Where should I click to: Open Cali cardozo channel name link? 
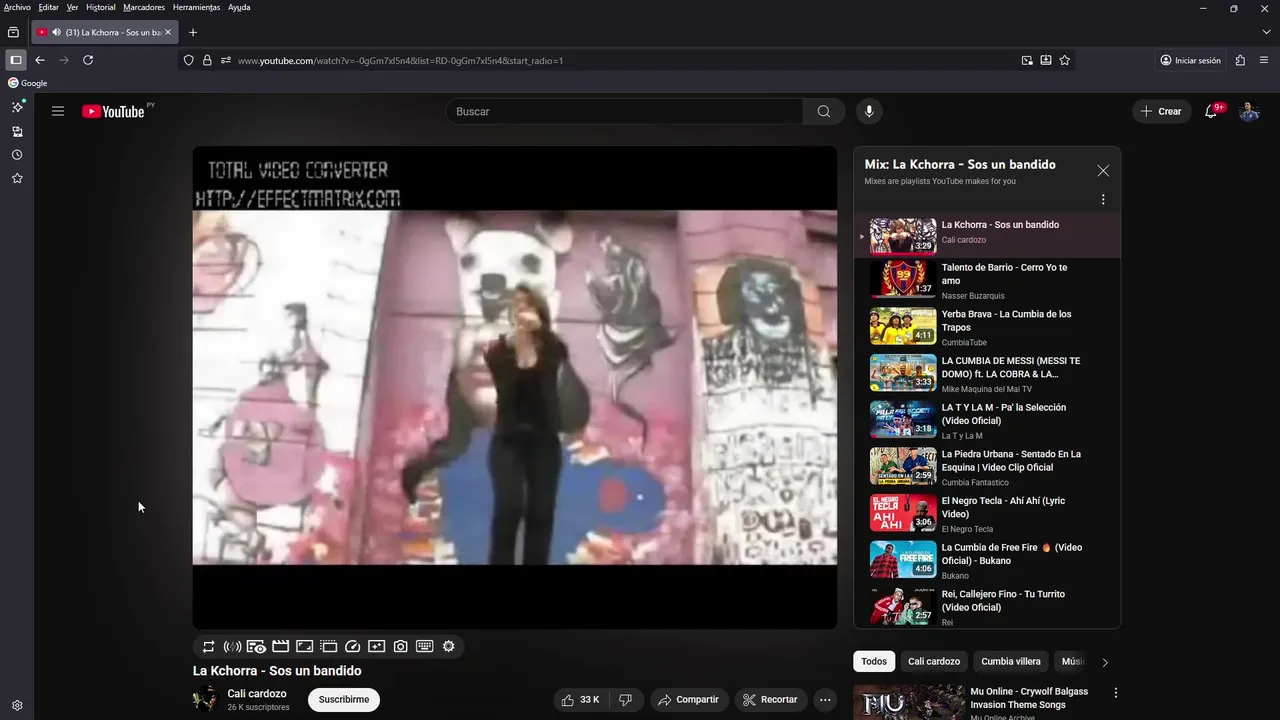[x=257, y=693]
